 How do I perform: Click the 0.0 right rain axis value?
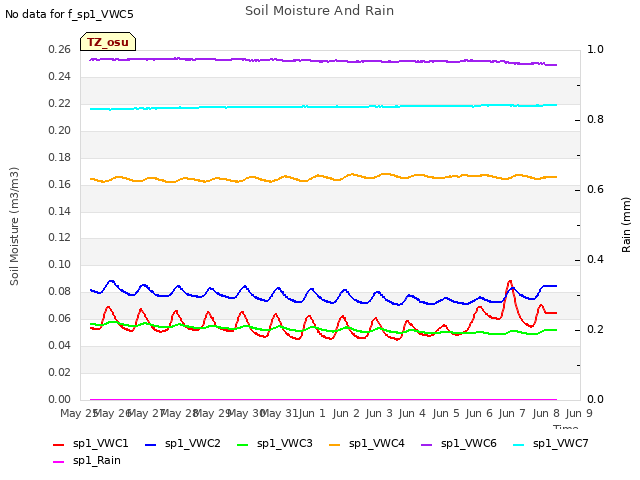tap(595, 399)
